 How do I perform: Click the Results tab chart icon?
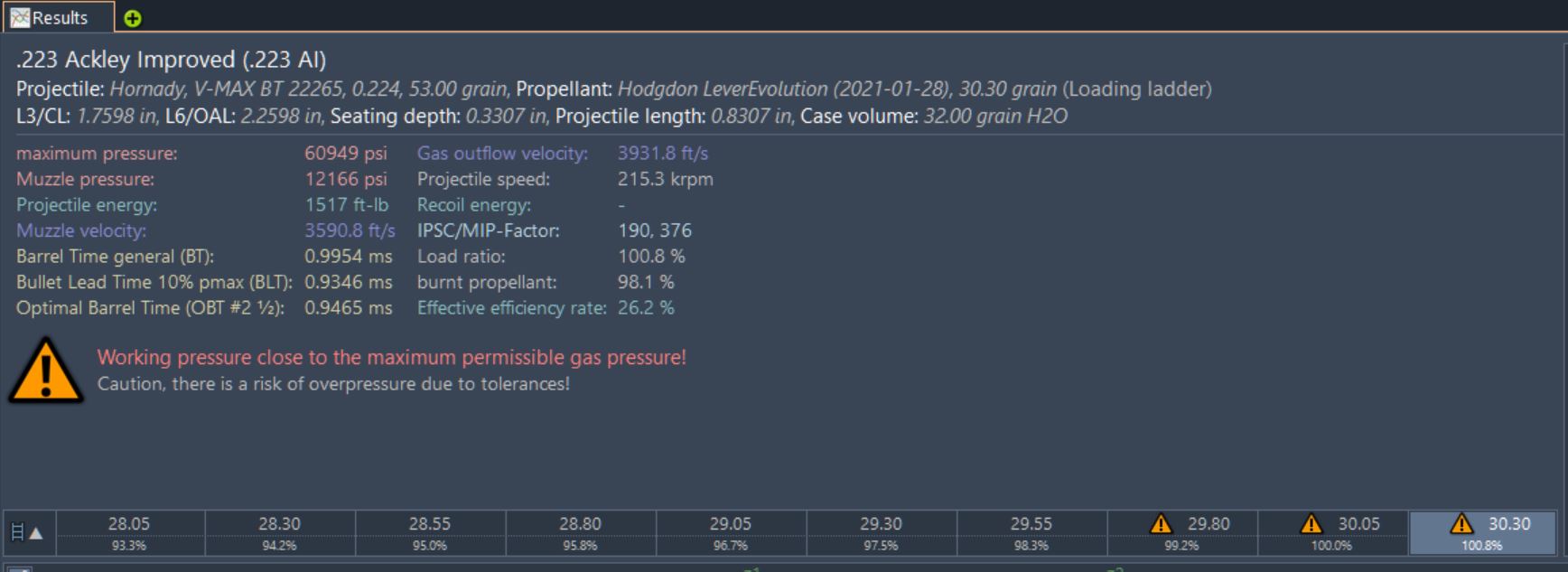(20, 18)
